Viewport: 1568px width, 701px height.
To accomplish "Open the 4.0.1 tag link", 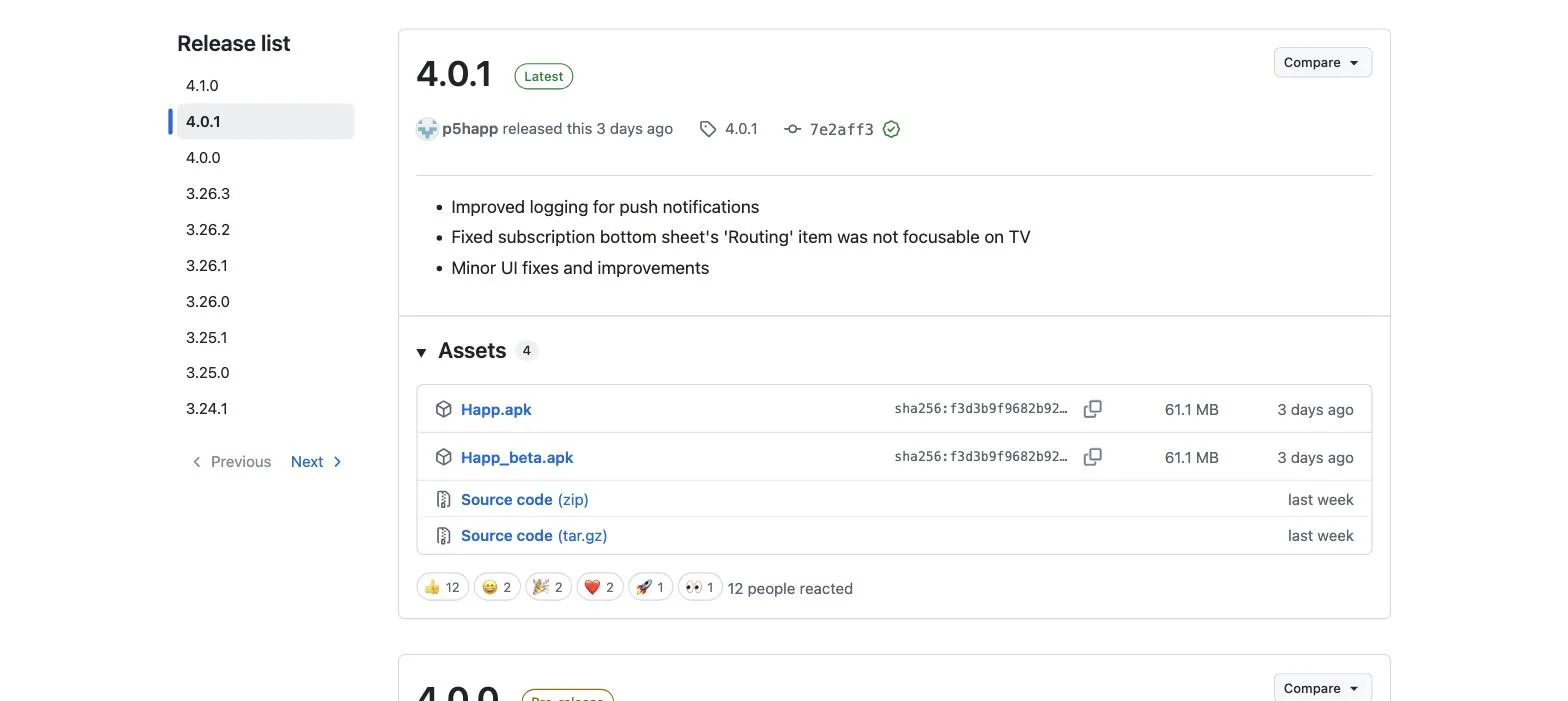I will pyautogui.click(x=741, y=129).
